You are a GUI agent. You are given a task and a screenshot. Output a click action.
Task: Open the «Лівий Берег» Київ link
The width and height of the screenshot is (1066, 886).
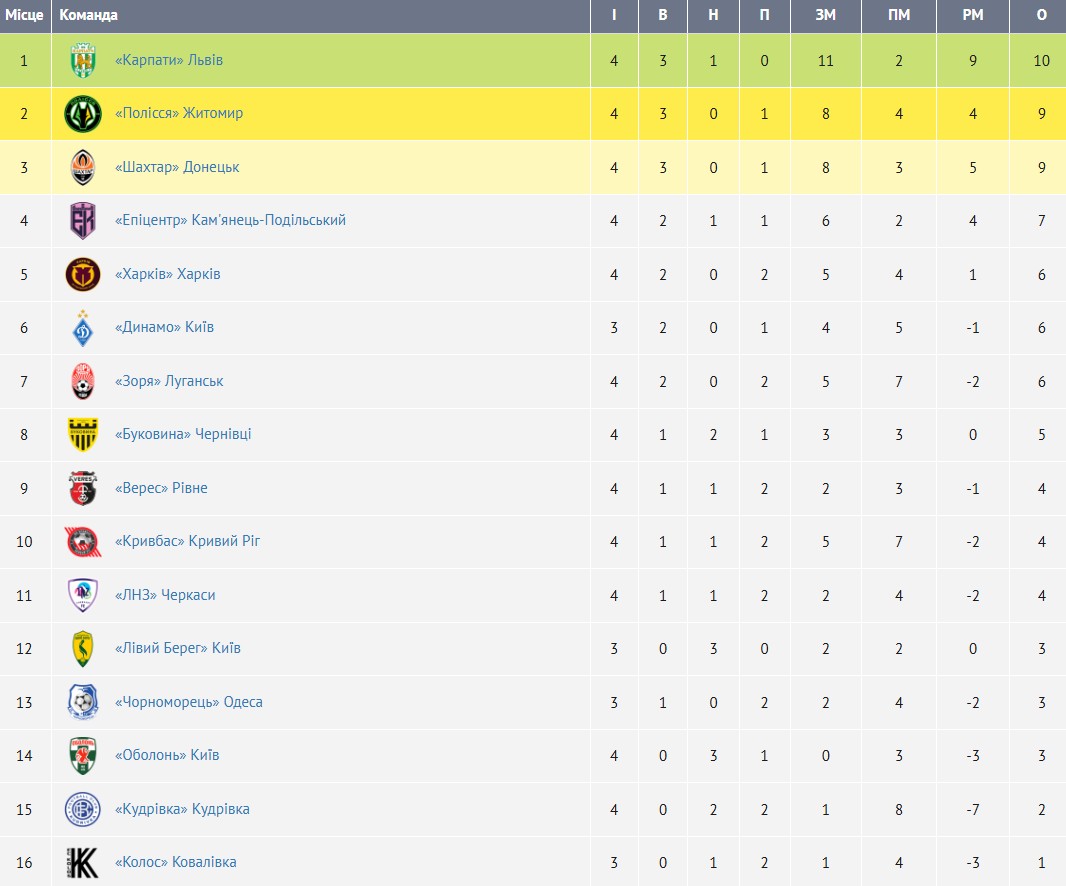(x=177, y=648)
